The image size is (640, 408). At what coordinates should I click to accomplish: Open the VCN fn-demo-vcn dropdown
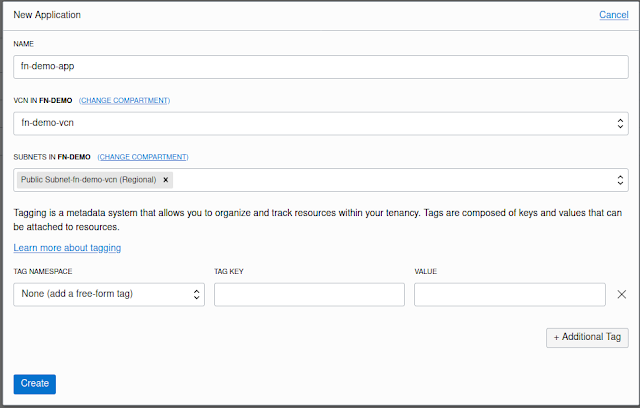(321, 124)
